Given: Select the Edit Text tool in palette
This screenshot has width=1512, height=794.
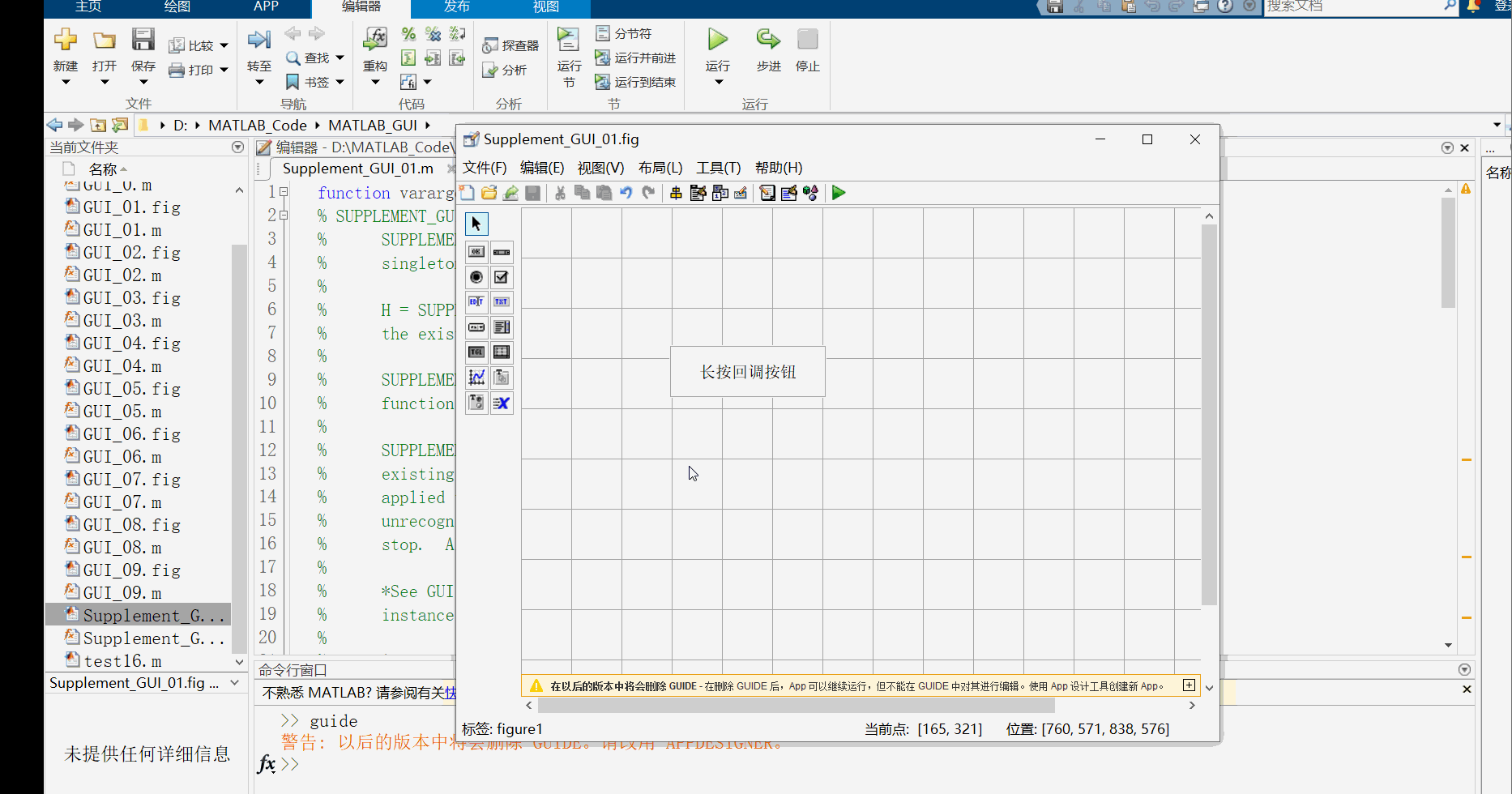Looking at the screenshot, I should coord(476,301).
